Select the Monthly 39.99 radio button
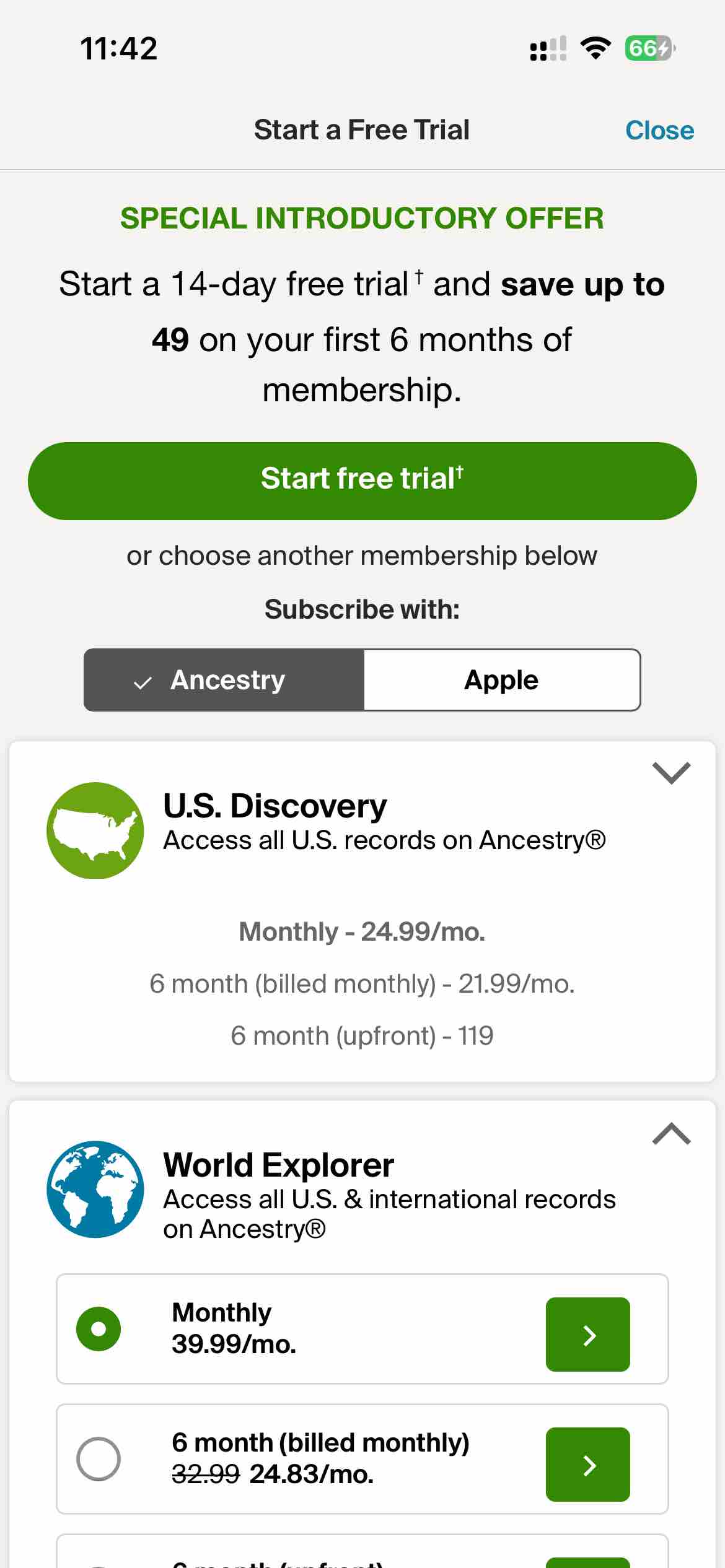This screenshot has width=725, height=1568. pyautogui.click(x=99, y=1328)
